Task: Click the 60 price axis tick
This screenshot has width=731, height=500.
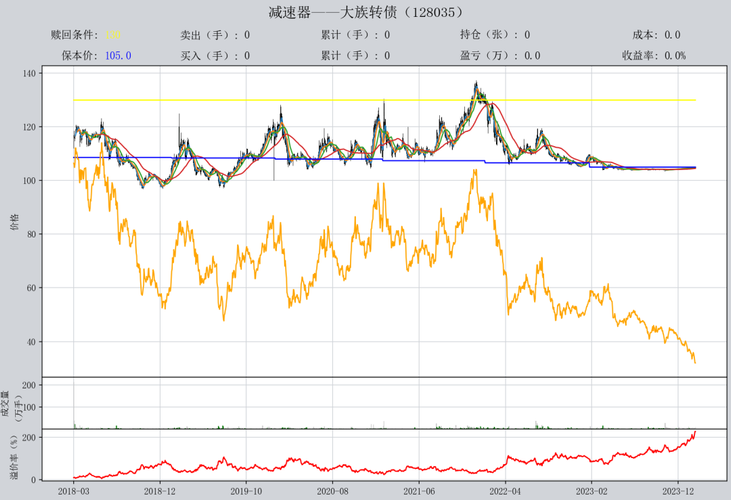Action: tap(31, 288)
